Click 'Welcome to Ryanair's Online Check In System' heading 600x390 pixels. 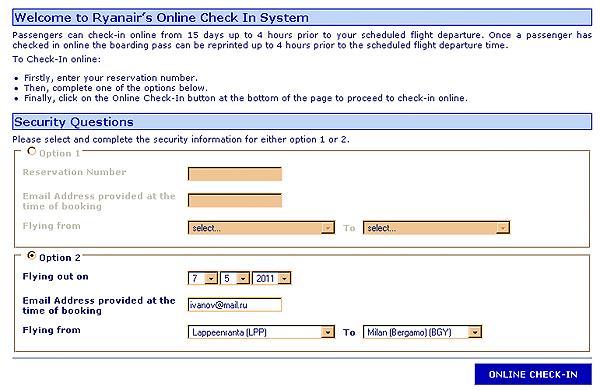pyautogui.click(x=161, y=18)
